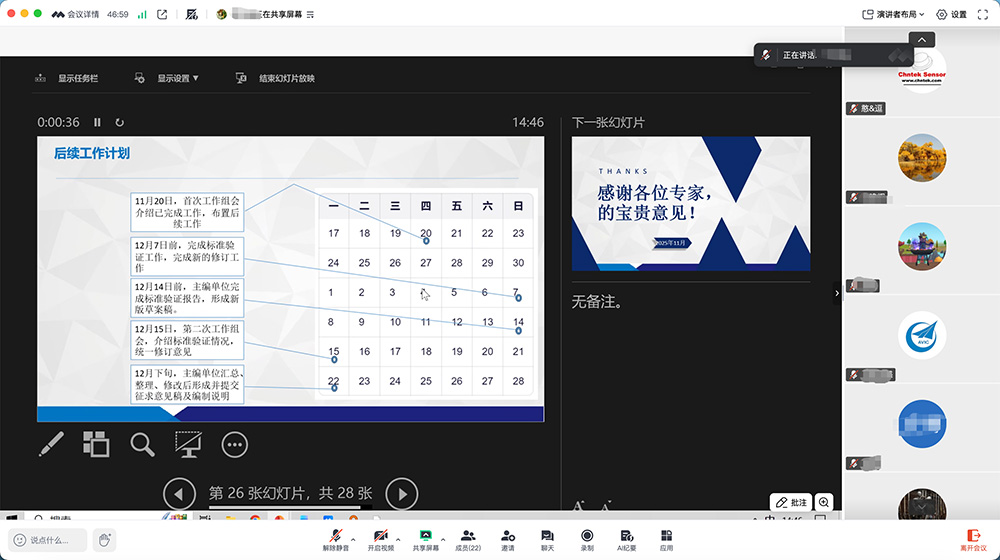
Task: Click 离开会议 to leave meeting
Action: pyautogui.click(x=973, y=538)
